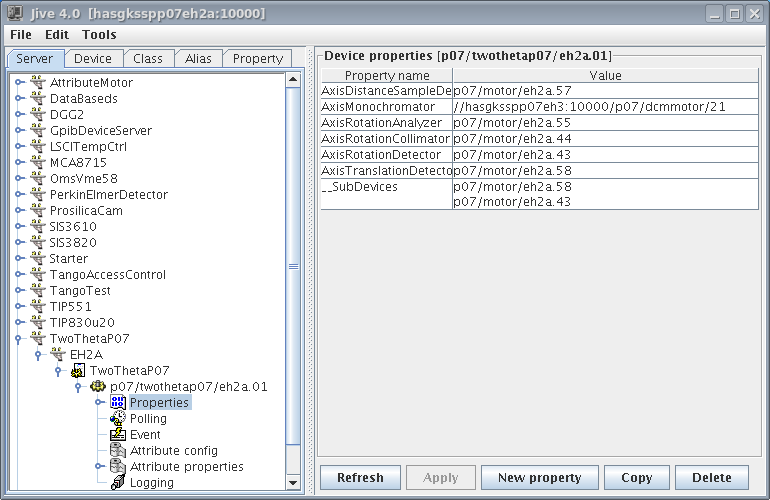Open the File menu
Viewport: 770px width, 500px height.
pyautogui.click(x=21, y=35)
